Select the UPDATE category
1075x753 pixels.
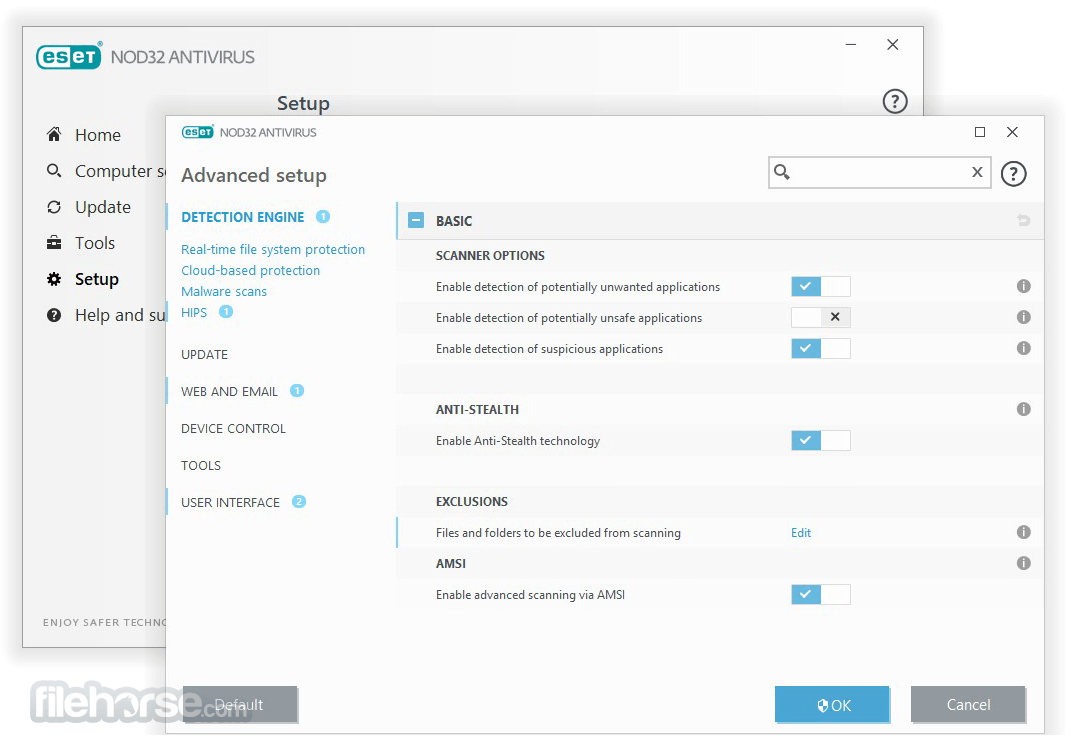(204, 355)
